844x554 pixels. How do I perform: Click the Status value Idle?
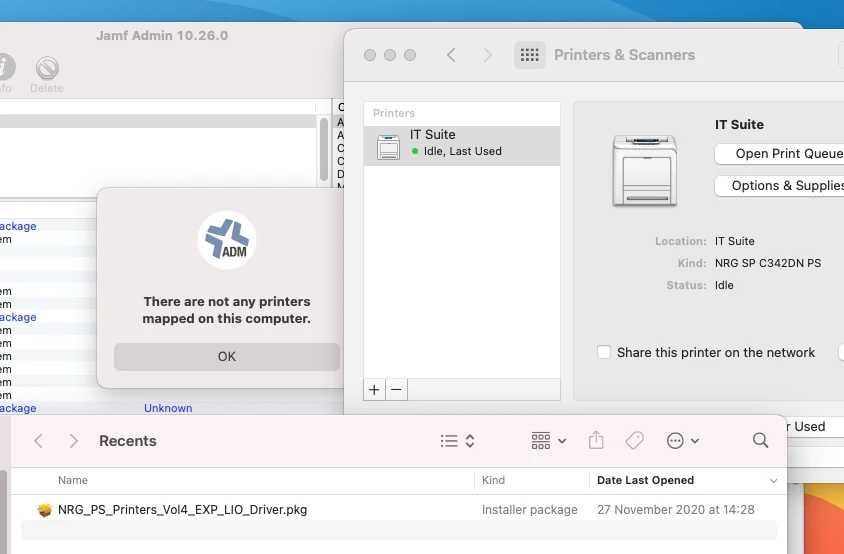click(x=724, y=285)
